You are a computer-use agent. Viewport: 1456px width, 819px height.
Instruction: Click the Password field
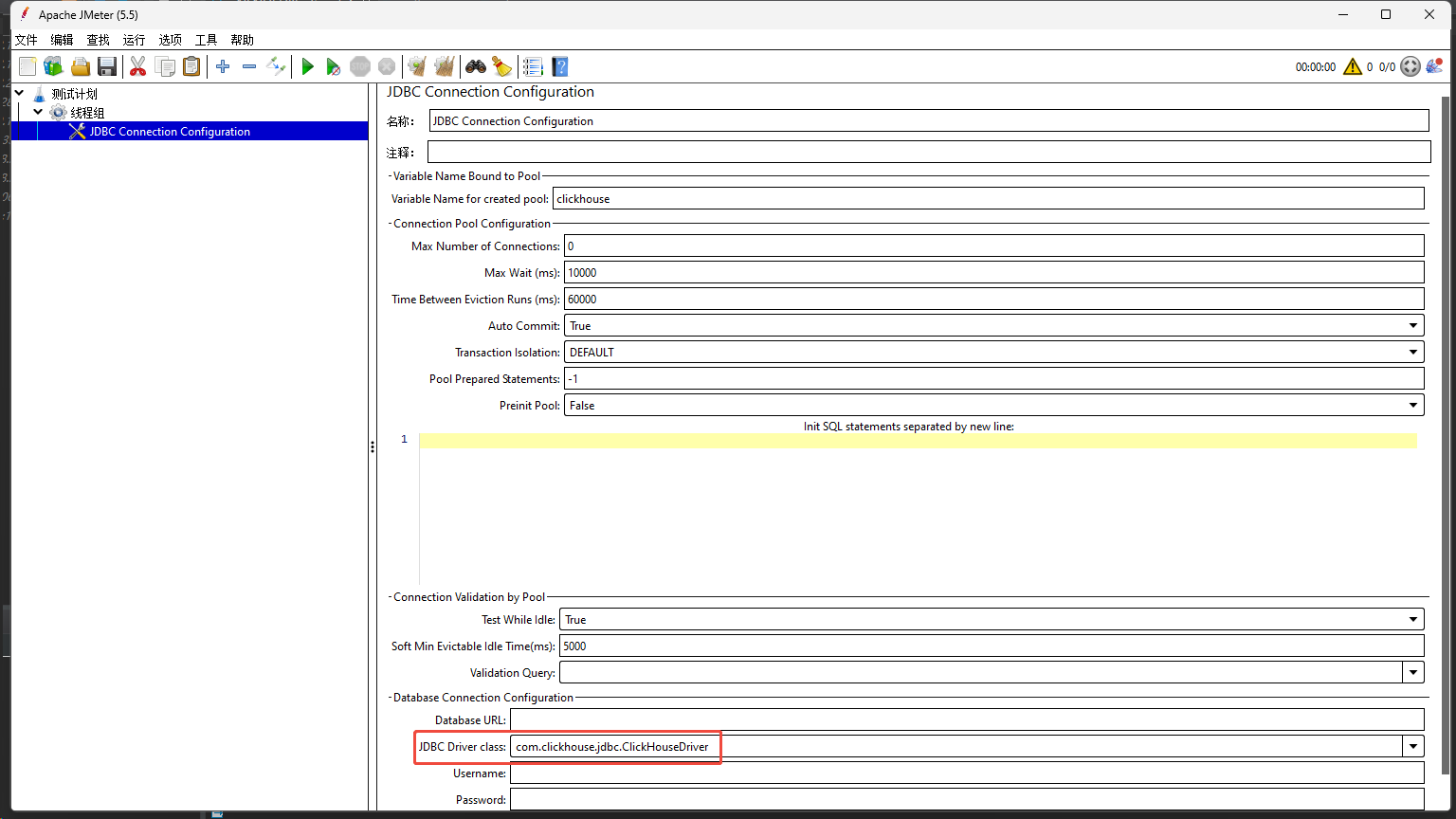pyautogui.click(x=967, y=799)
